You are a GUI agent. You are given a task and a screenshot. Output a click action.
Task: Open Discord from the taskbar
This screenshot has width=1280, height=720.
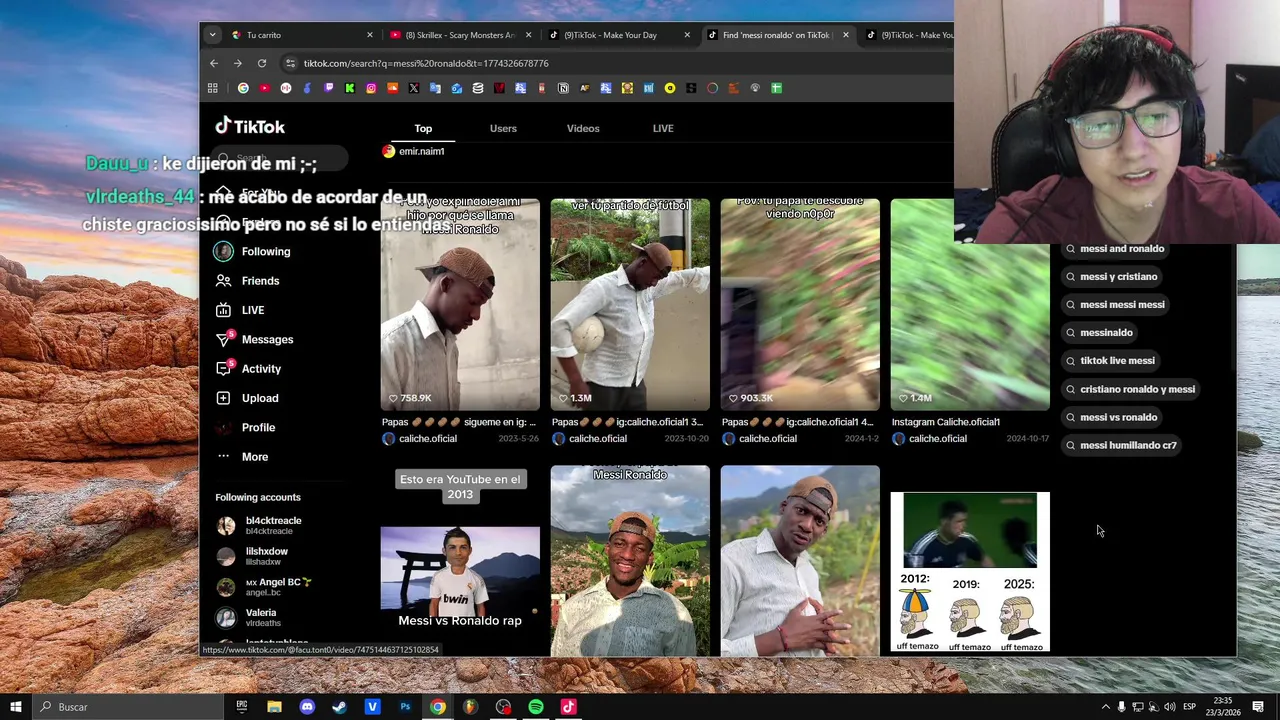(307, 707)
